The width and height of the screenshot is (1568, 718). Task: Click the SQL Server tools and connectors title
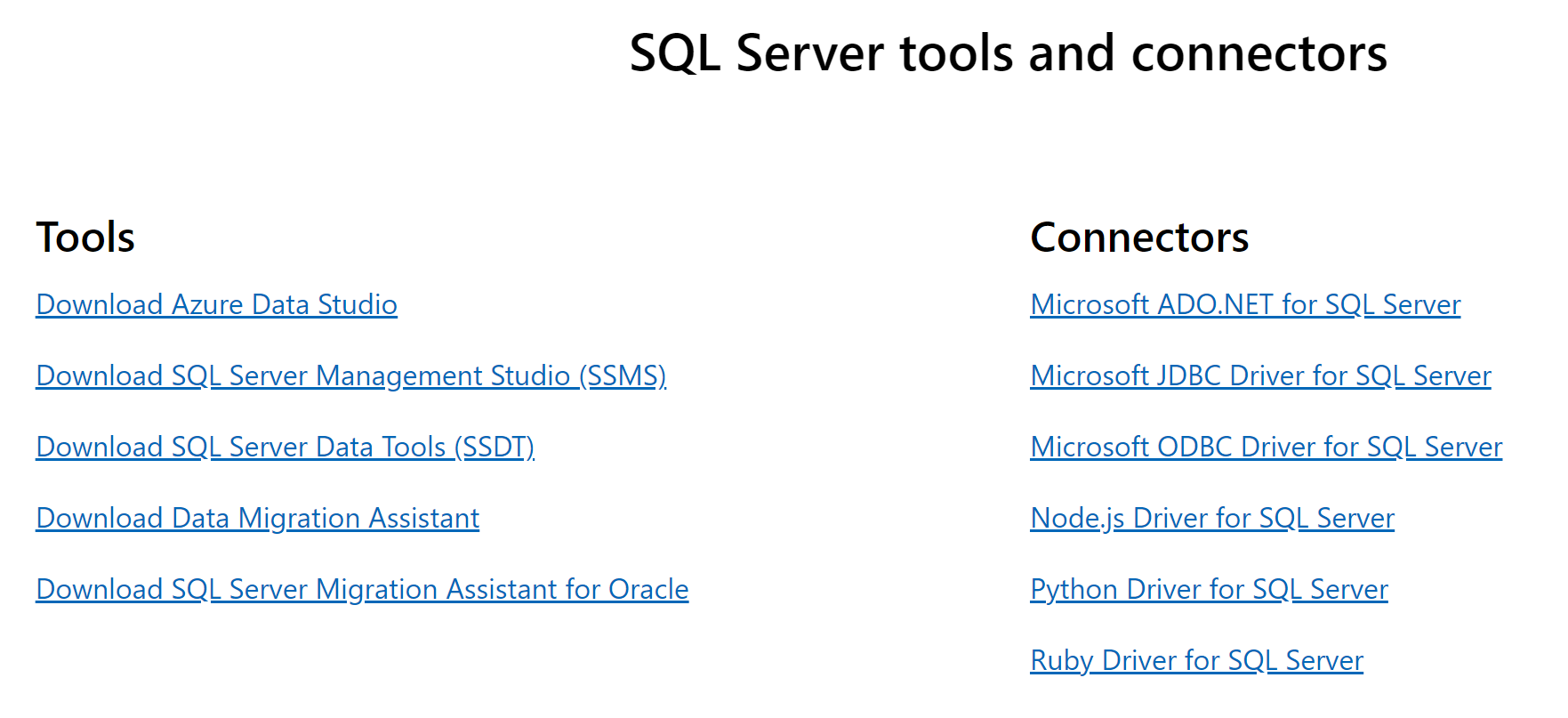coord(1008,53)
